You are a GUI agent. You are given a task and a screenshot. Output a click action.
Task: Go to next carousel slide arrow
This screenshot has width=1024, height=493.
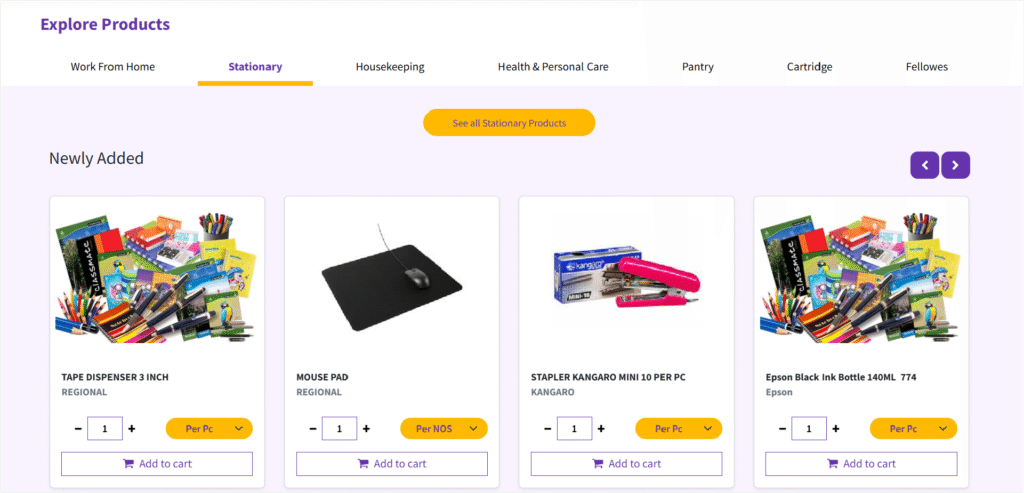point(955,165)
